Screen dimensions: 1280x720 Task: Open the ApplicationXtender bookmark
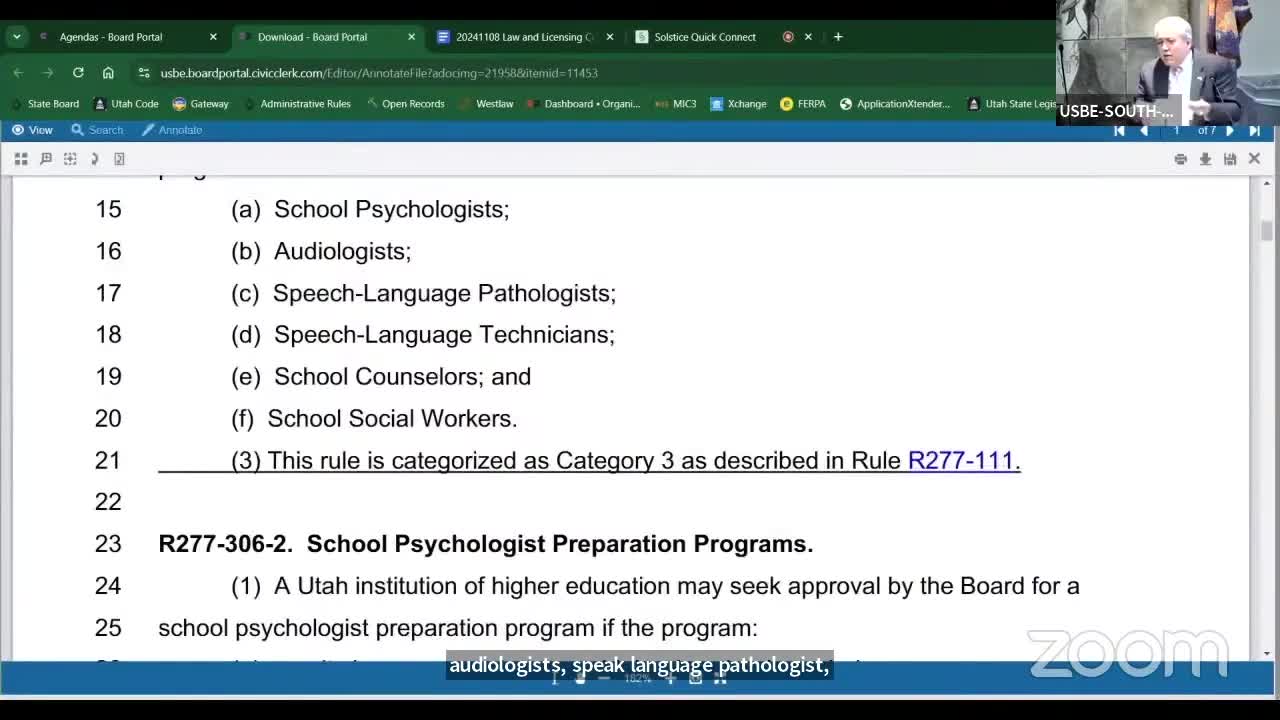(x=895, y=104)
